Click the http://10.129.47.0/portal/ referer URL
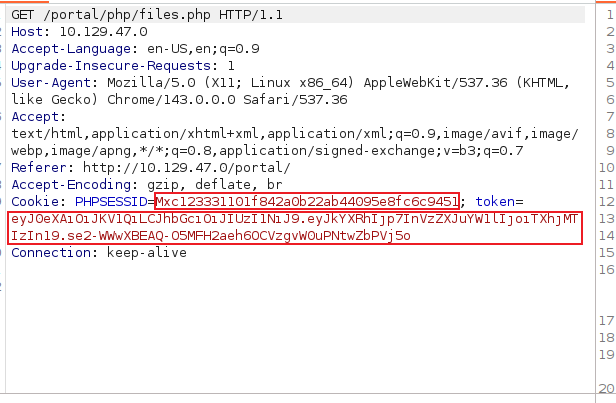This screenshot has width=616, height=403. pos(187,167)
